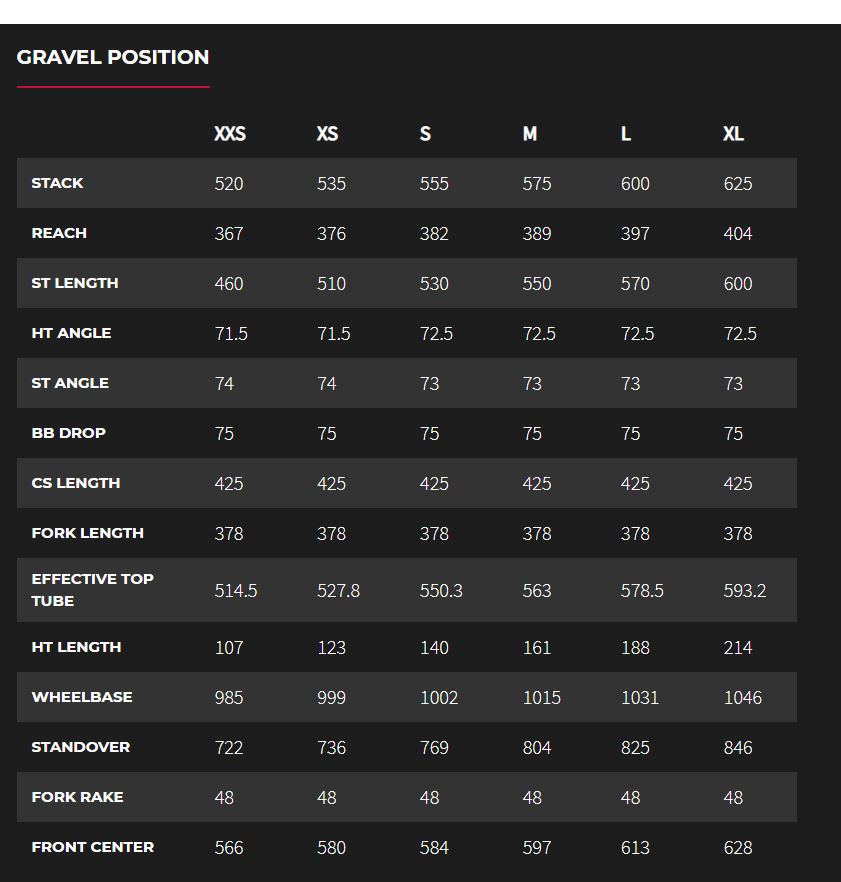Click the FRONT CENTER row label
The height and width of the screenshot is (882, 841).
pyautogui.click(x=93, y=847)
